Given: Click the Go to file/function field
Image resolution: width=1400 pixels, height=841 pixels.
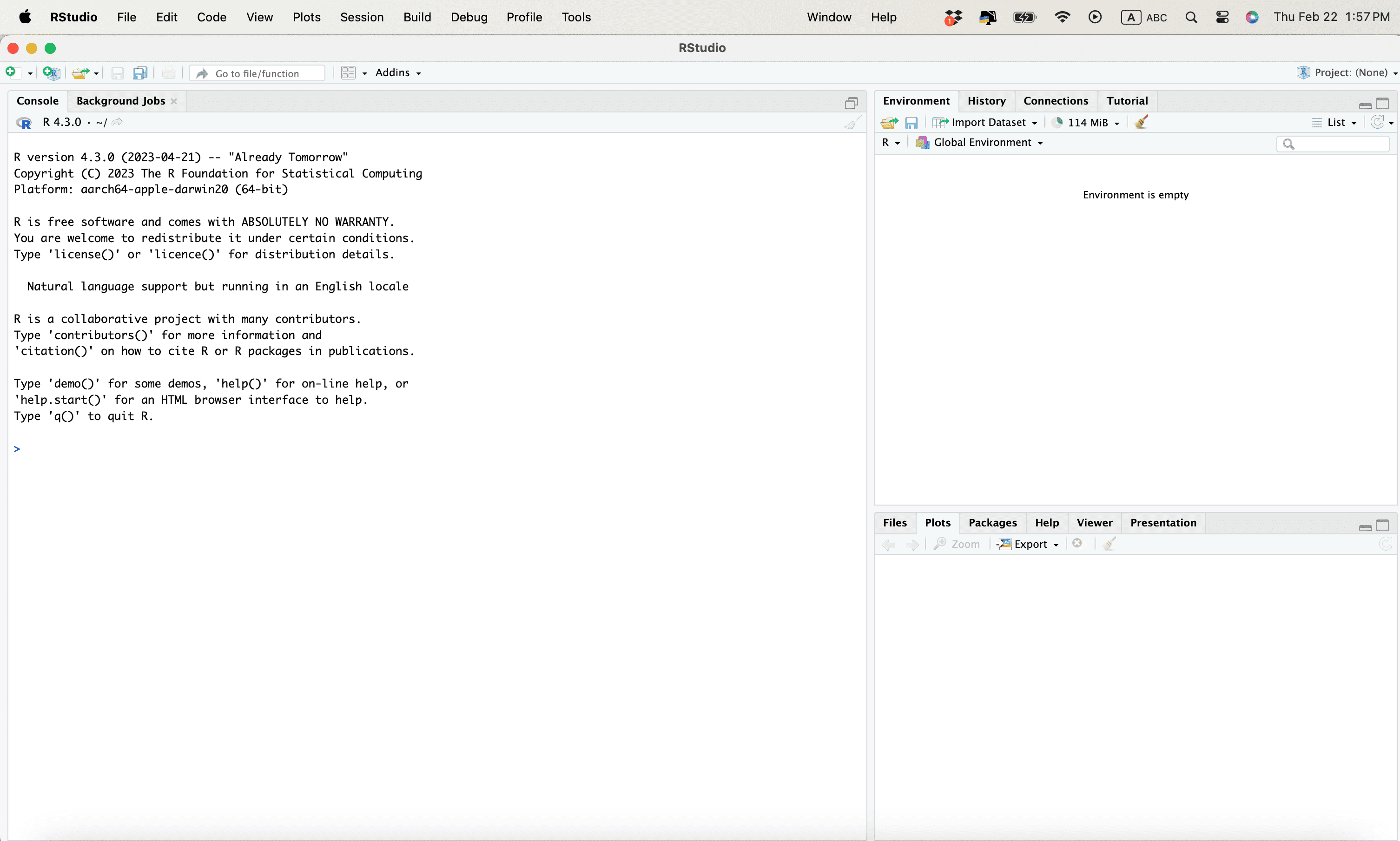Looking at the screenshot, I should (x=258, y=73).
